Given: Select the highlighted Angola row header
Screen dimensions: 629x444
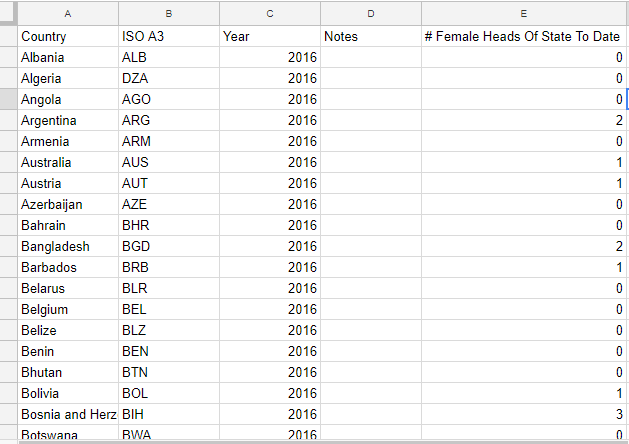Looking at the screenshot, I should tap(8, 99).
